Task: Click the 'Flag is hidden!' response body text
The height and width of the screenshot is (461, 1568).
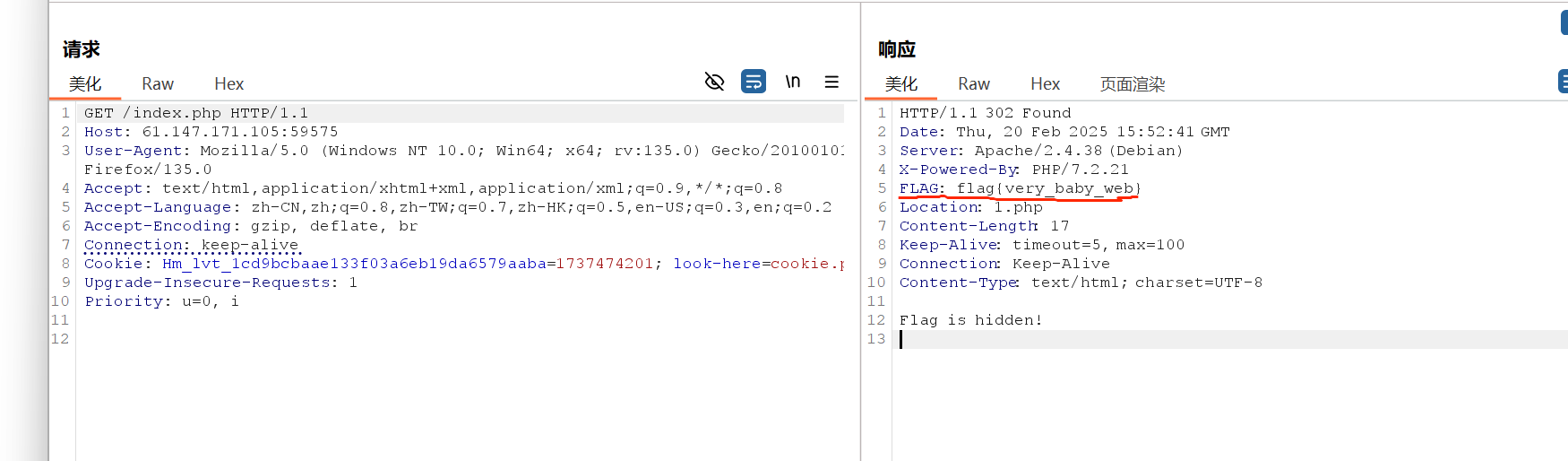Action: pos(970,320)
